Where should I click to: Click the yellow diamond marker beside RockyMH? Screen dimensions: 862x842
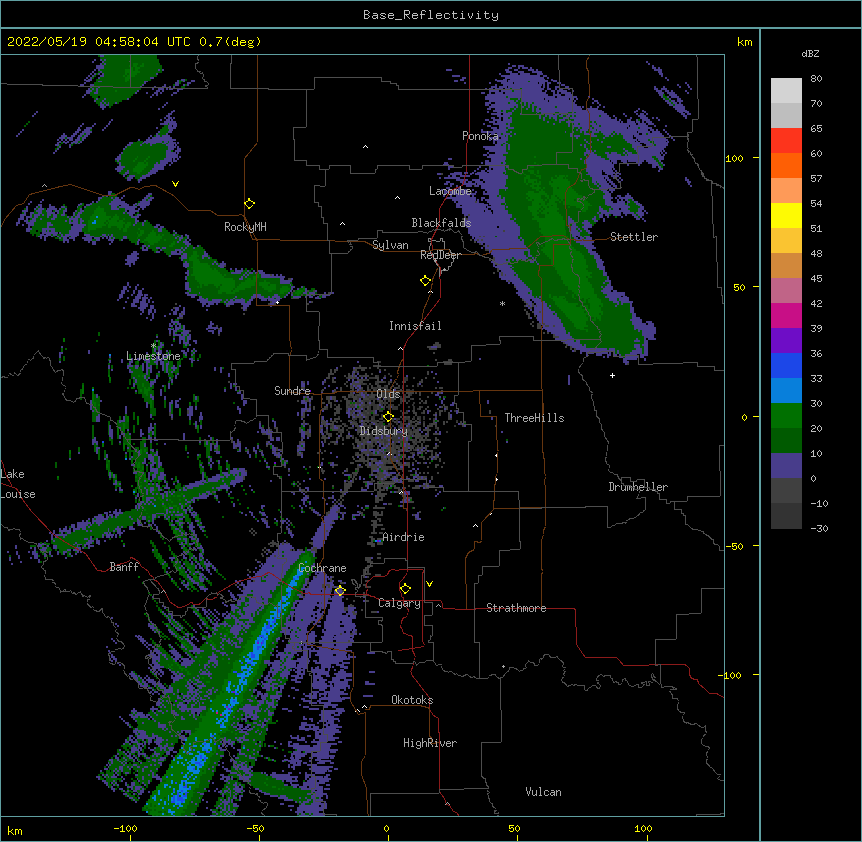coord(250,204)
